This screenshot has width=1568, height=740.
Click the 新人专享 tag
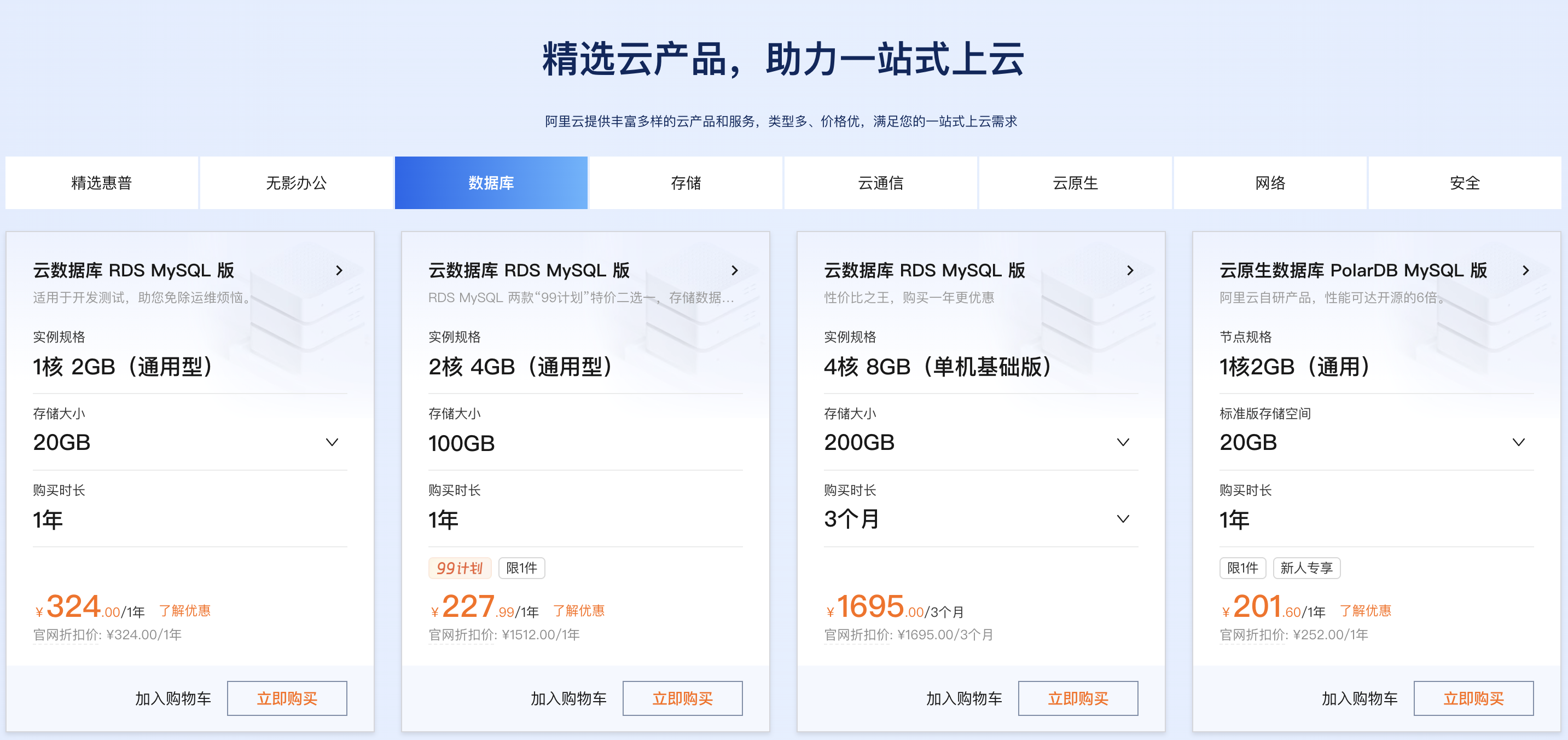pos(1307,568)
